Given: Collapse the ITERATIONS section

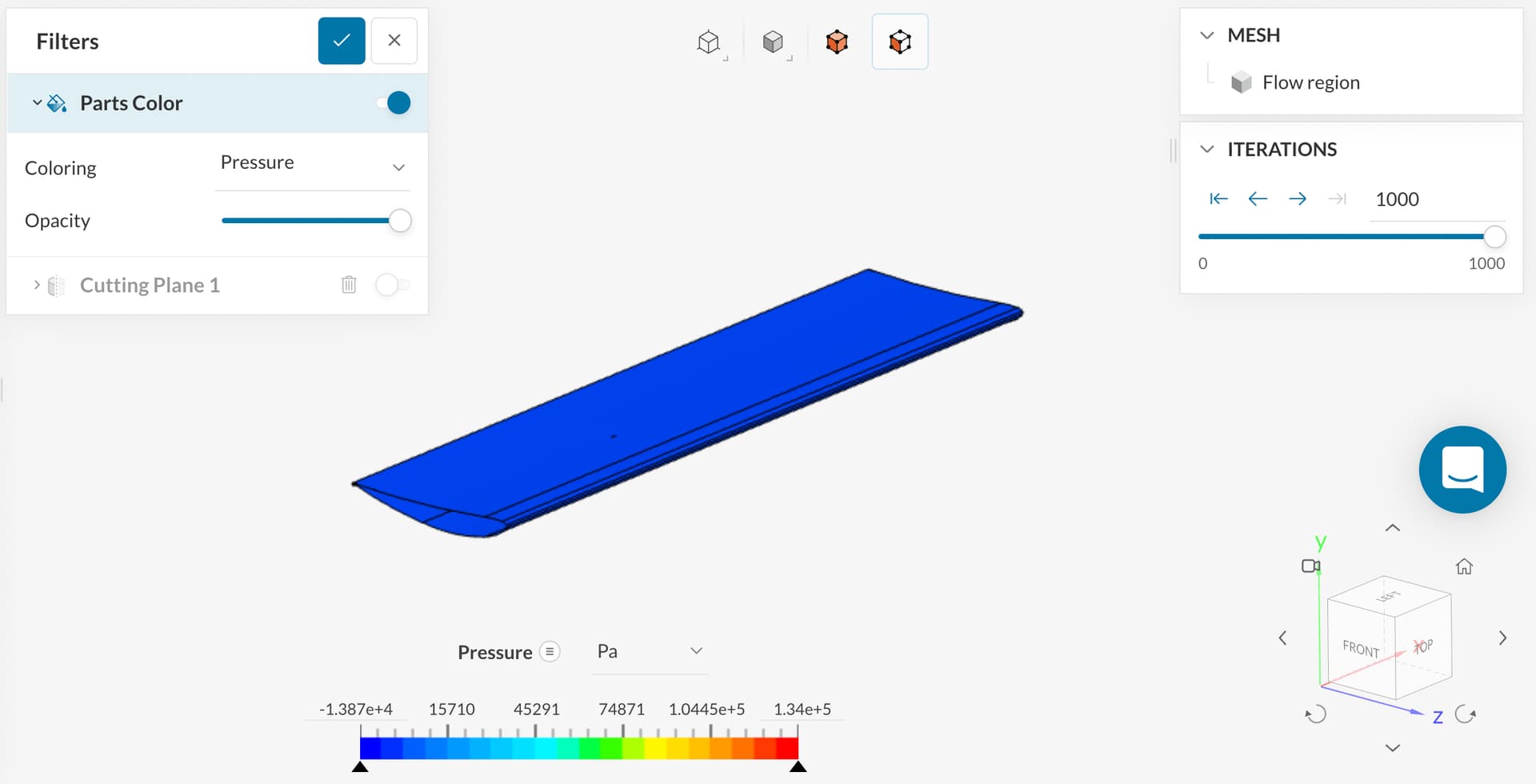Looking at the screenshot, I should click(x=1207, y=150).
